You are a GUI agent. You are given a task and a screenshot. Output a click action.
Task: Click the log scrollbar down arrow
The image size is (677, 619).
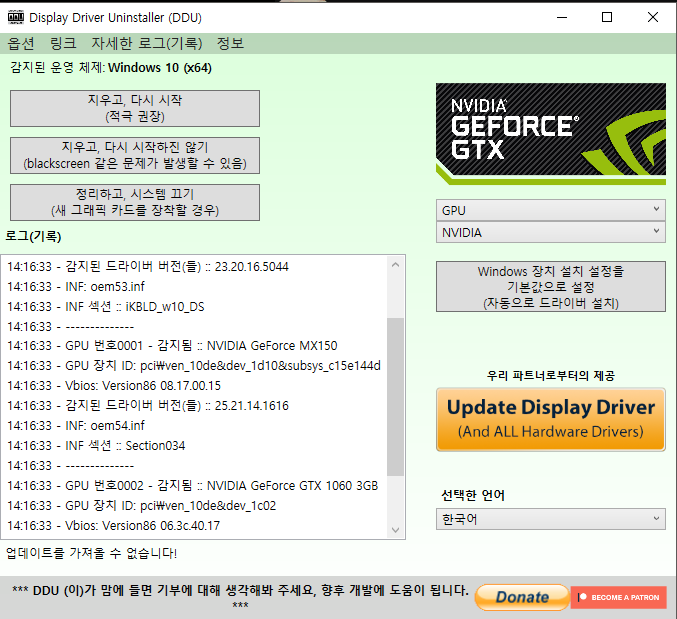(x=395, y=530)
